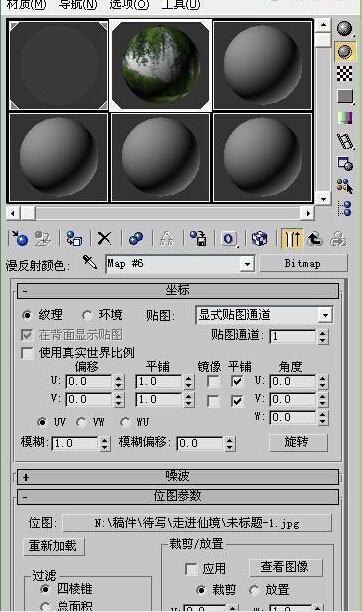Click the Video Color Check icon
The width and height of the screenshot is (362, 612).
coord(345,118)
